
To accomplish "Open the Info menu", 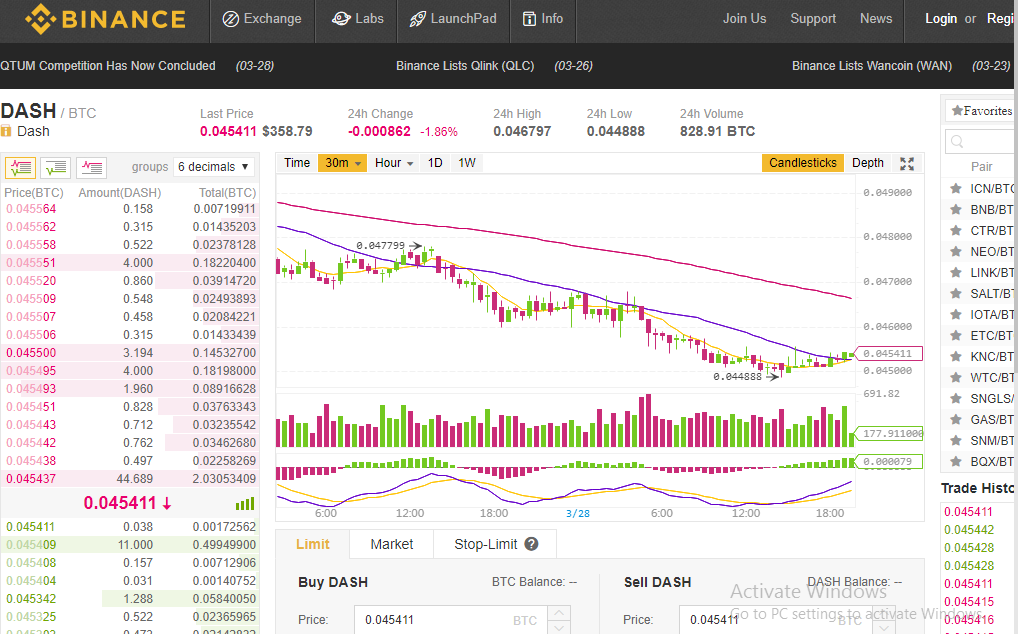I will click(x=543, y=19).
